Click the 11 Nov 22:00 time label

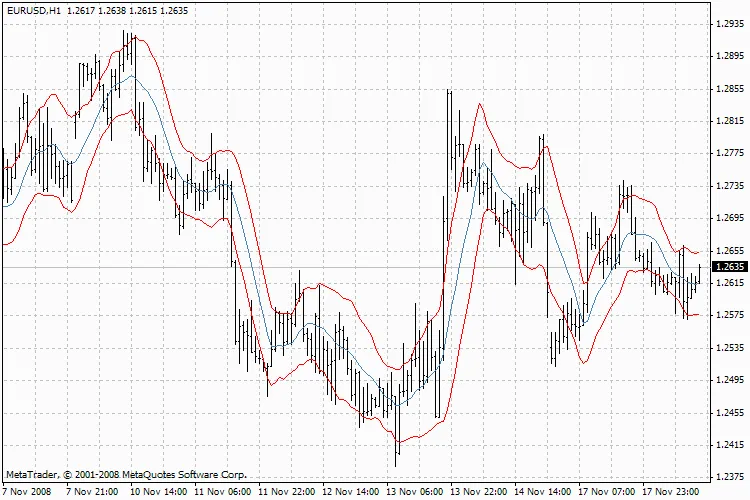point(286,492)
